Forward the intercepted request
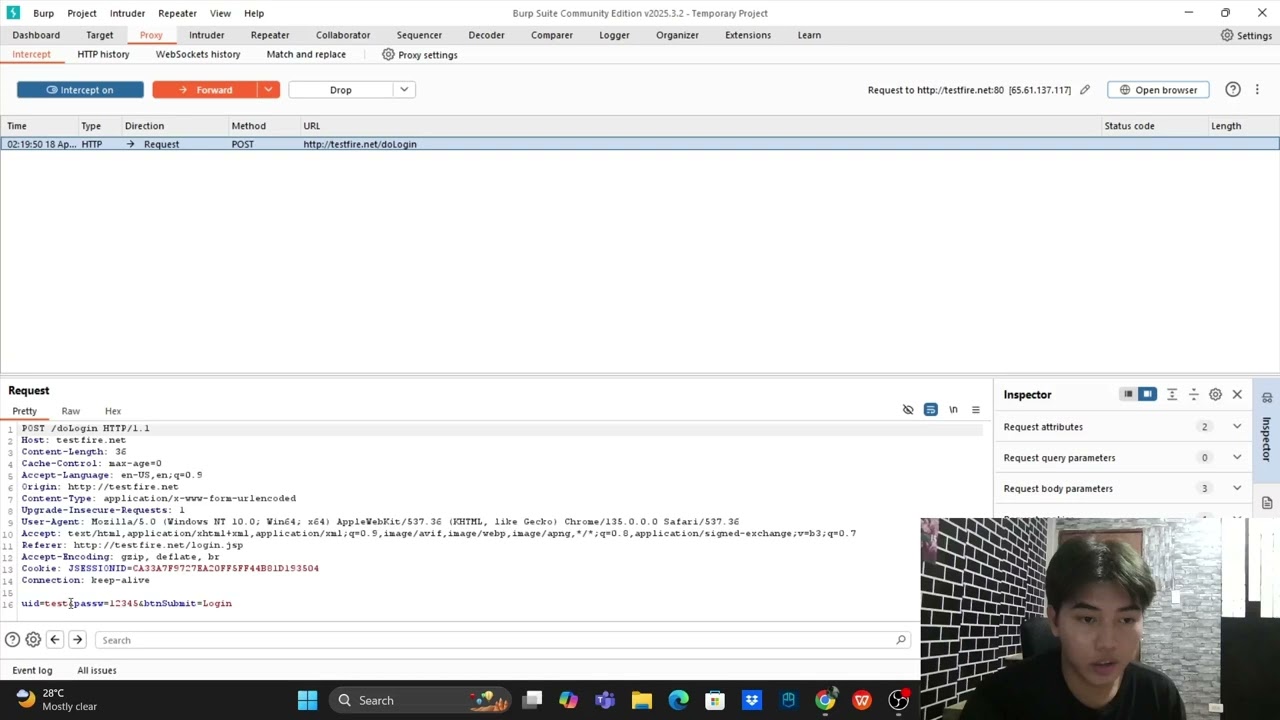The width and height of the screenshot is (1280, 720). pyautogui.click(x=205, y=90)
